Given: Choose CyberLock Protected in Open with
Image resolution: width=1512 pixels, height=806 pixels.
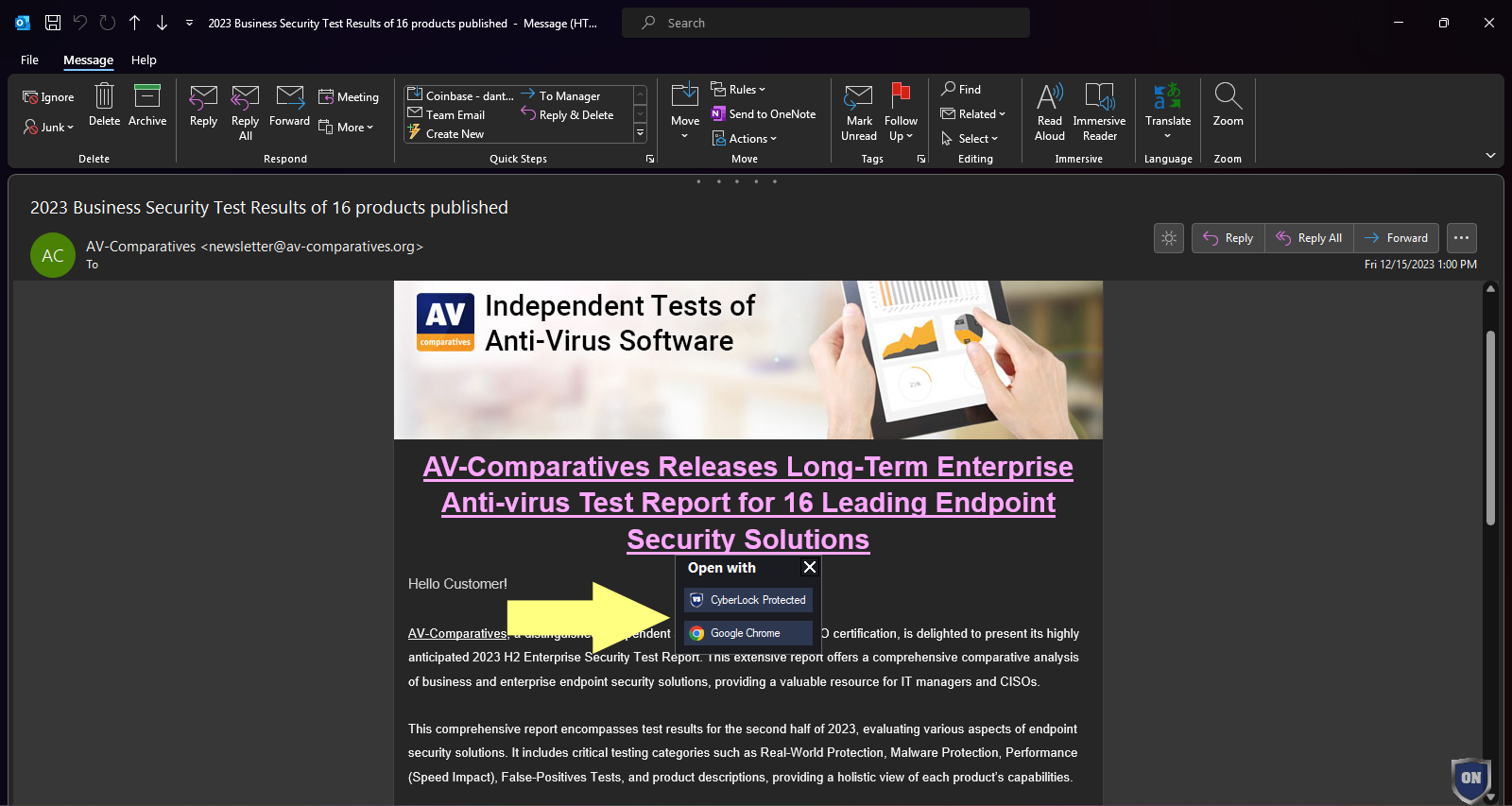Looking at the screenshot, I should pos(748,600).
